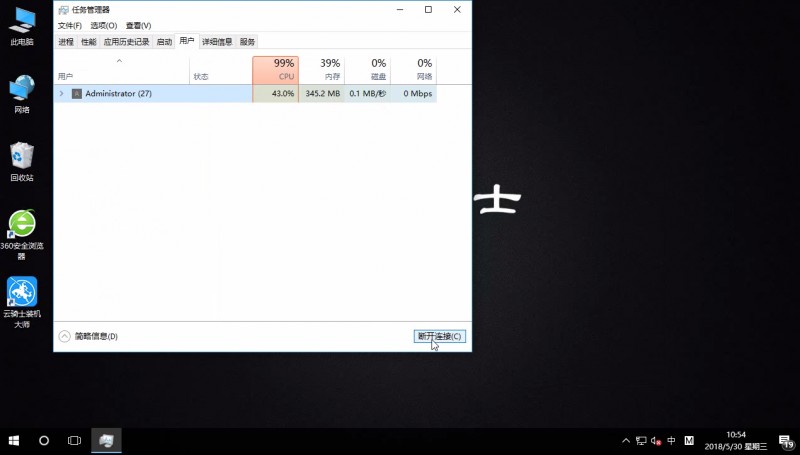
Task: Click the 43.0% CPU cell
Action: (276, 94)
